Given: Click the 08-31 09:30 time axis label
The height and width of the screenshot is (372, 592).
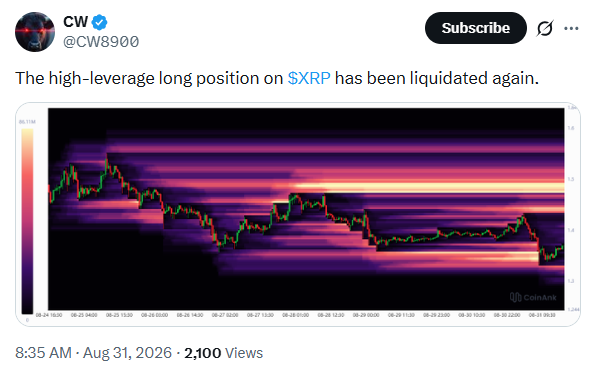Looking at the screenshot, I should (542, 315).
